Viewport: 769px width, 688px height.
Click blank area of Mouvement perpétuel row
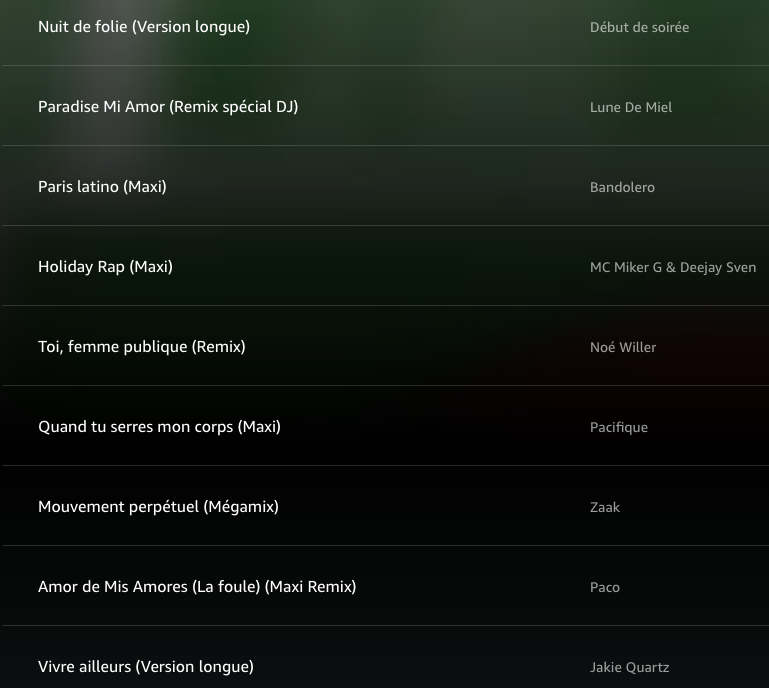coord(430,507)
